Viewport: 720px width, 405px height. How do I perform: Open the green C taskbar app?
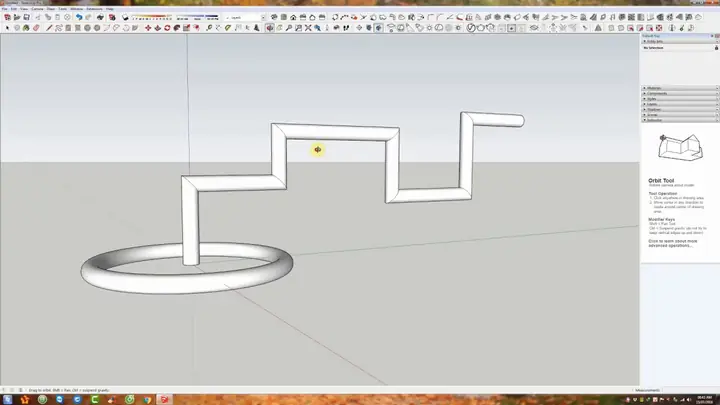pos(95,399)
